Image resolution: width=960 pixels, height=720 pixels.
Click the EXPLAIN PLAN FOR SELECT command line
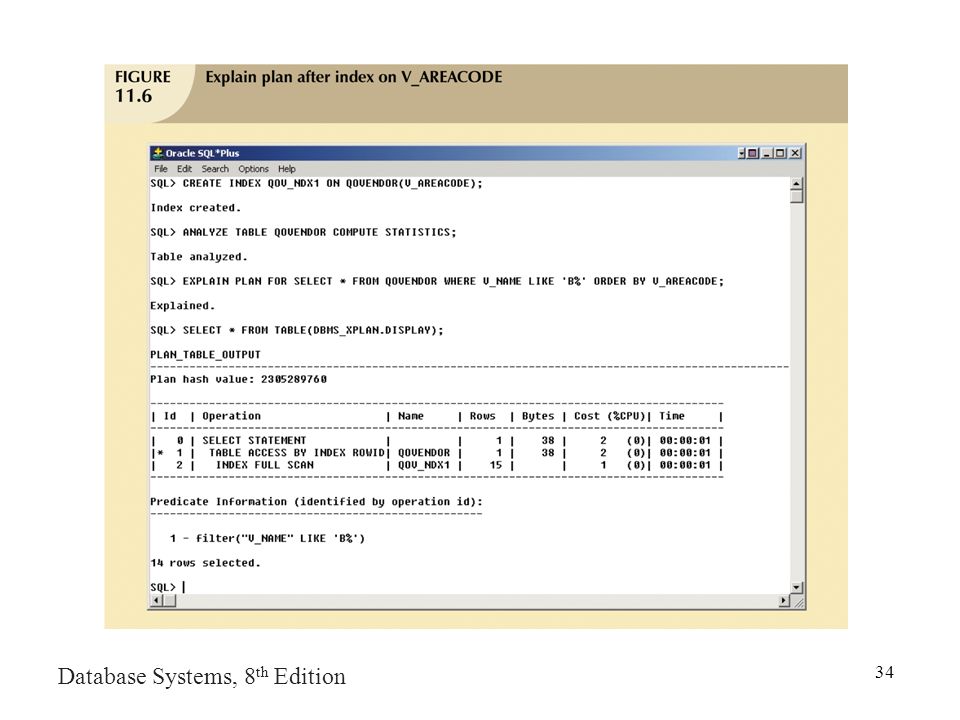click(437, 281)
